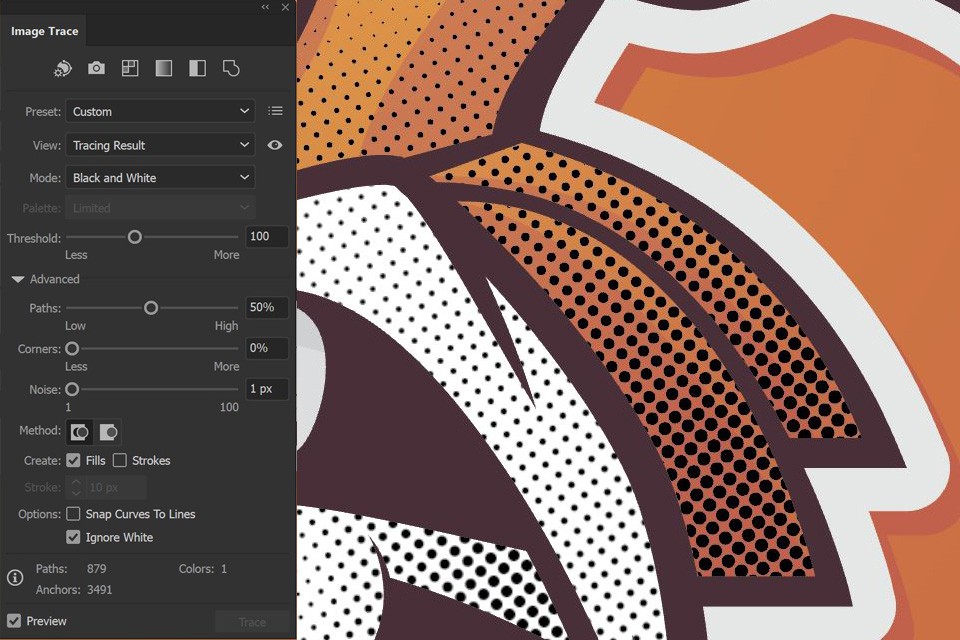Enable Snap Curves To Lines checkbox
960x640 pixels.
[73, 513]
